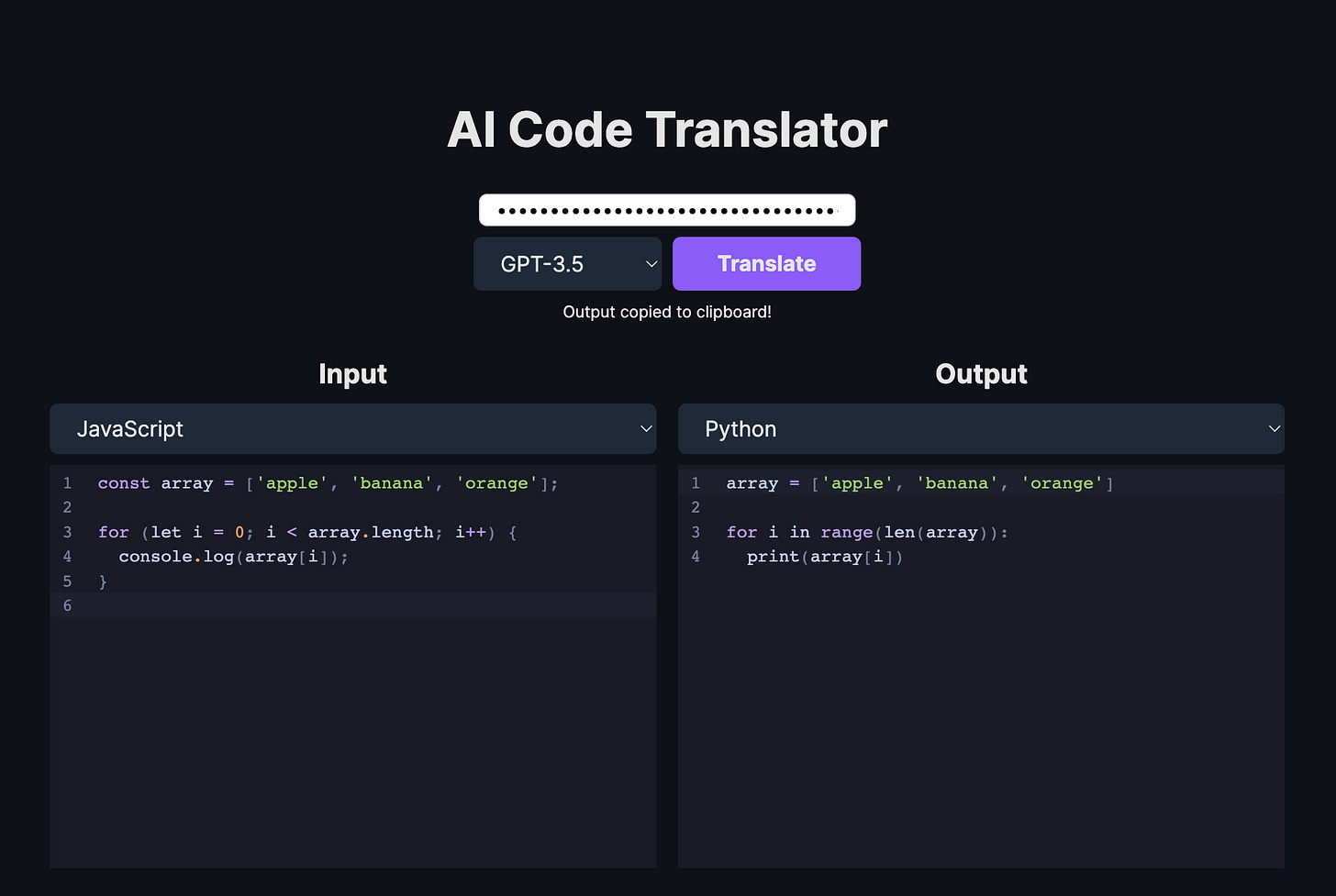This screenshot has width=1336, height=896.
Task: Click the closing brace on input line 5
Action: (x=104, y=581)
